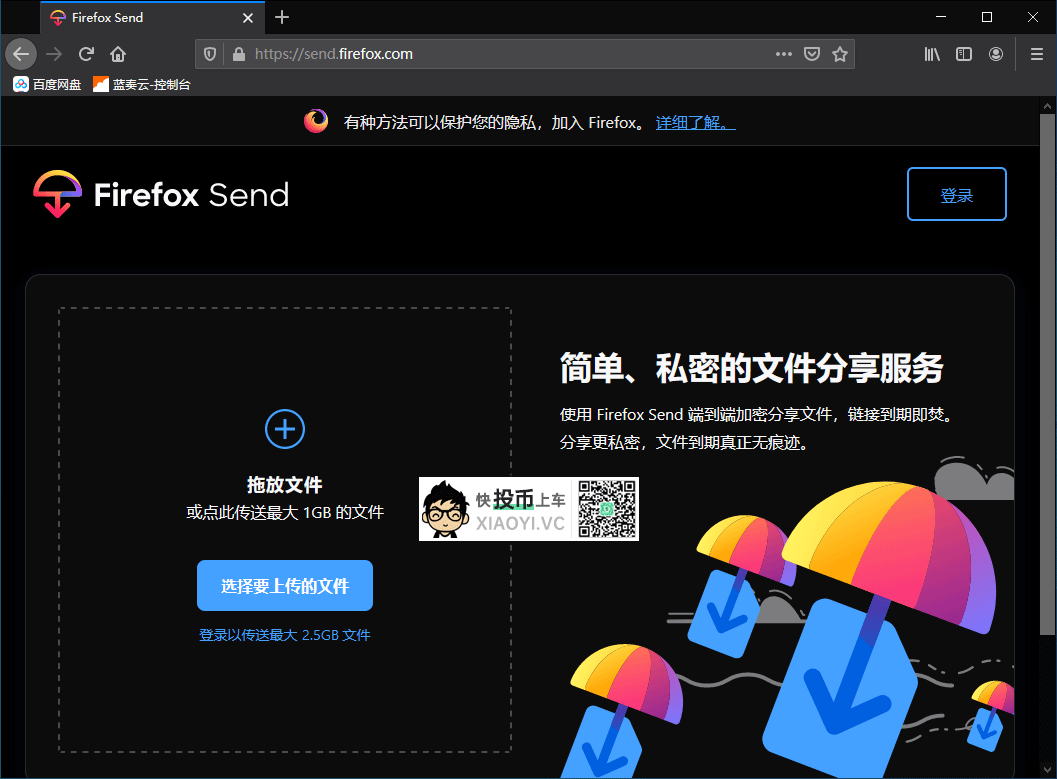The width and height of the screenshot is (1057, 779).
Task: Click 登录以传送最大 2.5GB 文件 link
Action: tap(284, 635)
